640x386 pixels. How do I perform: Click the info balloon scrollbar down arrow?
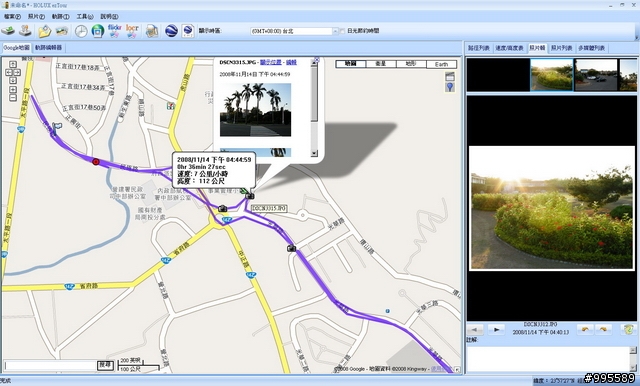(314, 153)
